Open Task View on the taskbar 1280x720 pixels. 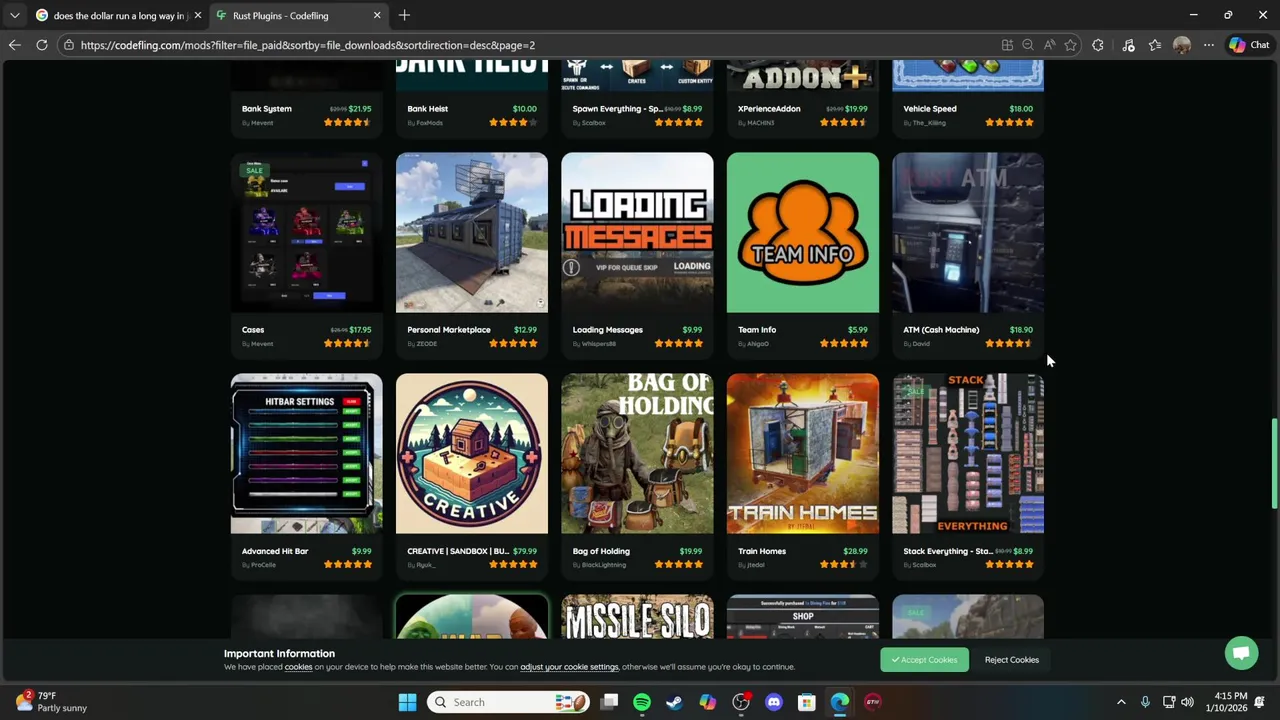pos(609,702)
